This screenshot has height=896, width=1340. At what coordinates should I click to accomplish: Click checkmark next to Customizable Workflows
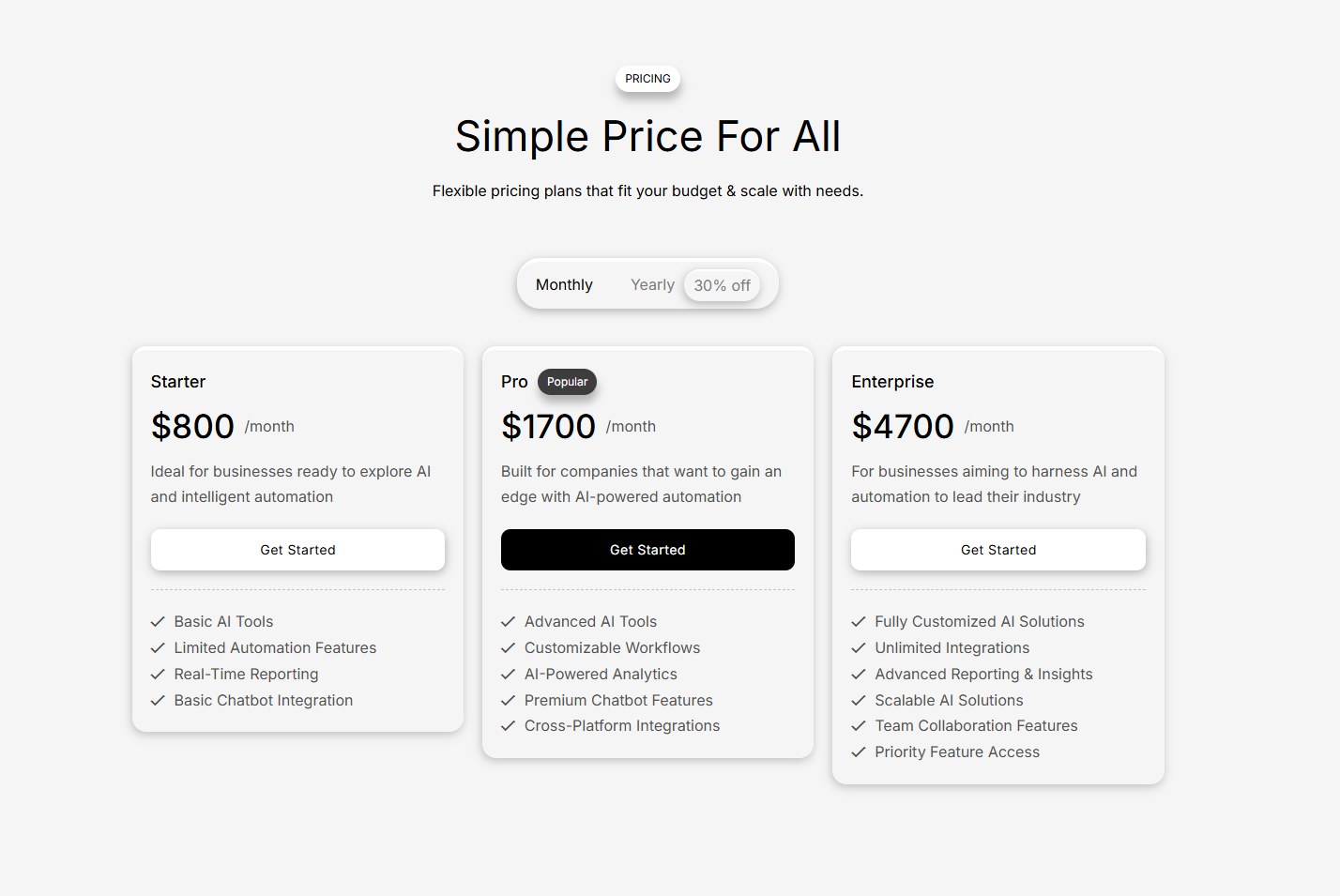coord(509,647)
